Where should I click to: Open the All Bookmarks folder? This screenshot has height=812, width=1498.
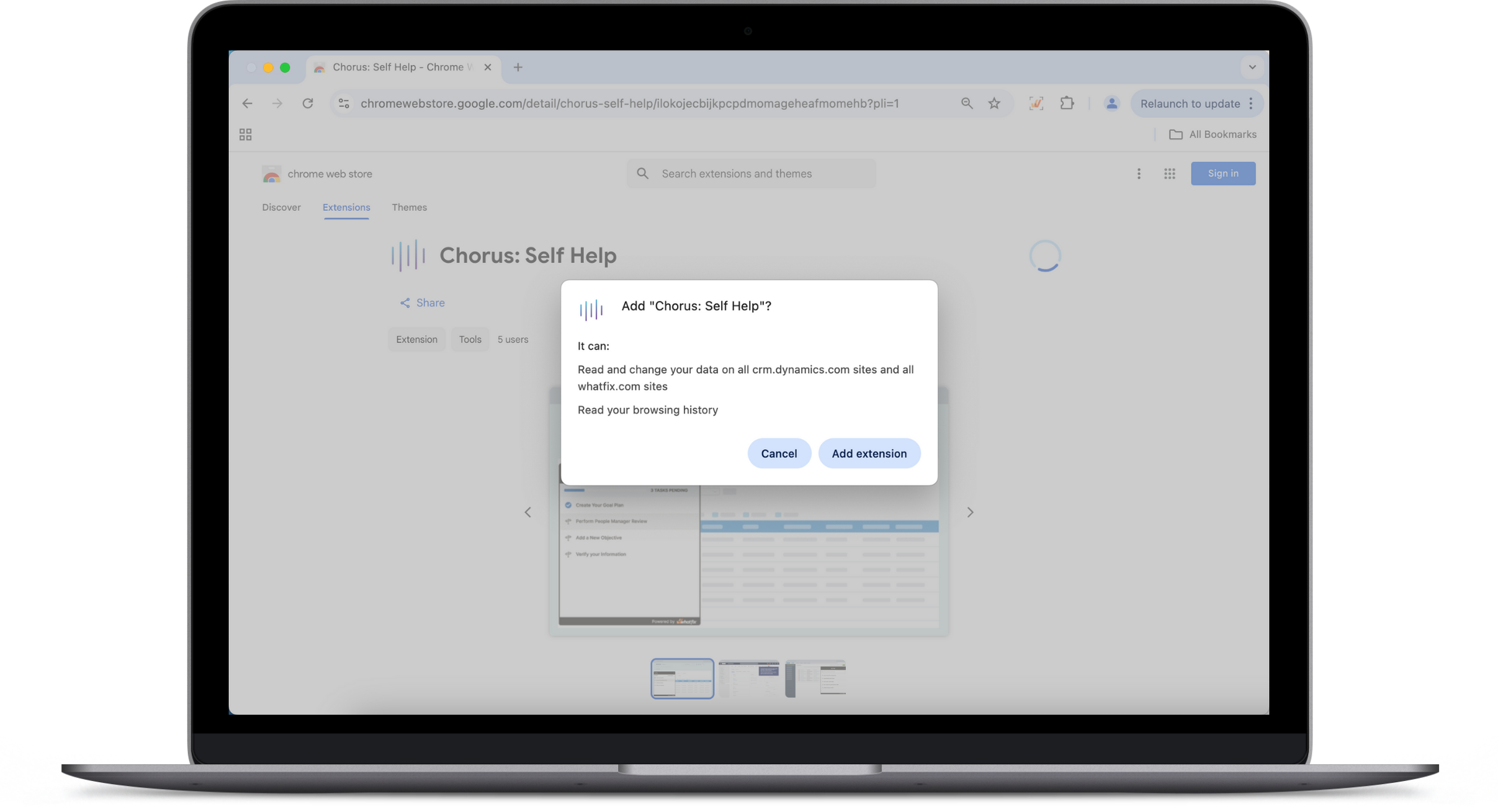(x=1213, y=135)
